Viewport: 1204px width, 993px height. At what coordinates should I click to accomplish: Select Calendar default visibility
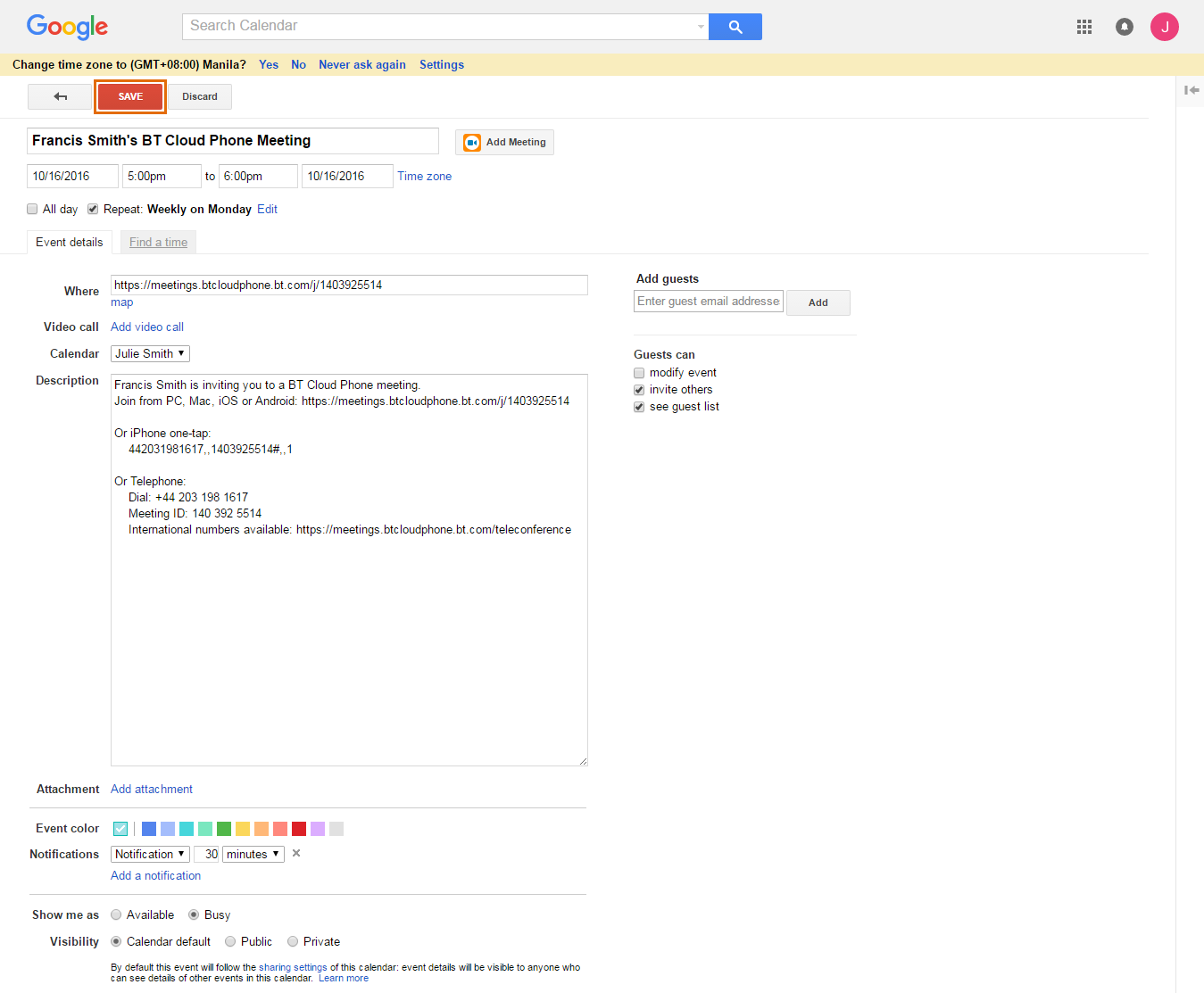(x=116, y=941)
